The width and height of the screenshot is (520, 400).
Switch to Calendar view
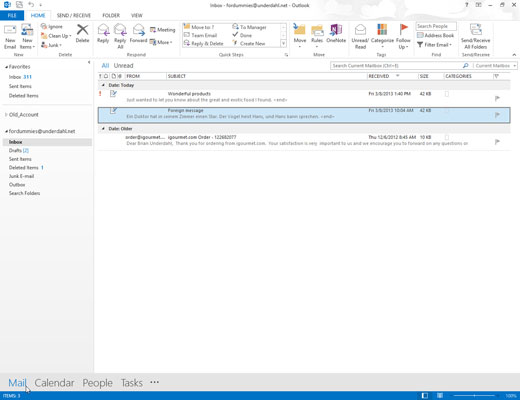tap(54, 383)
